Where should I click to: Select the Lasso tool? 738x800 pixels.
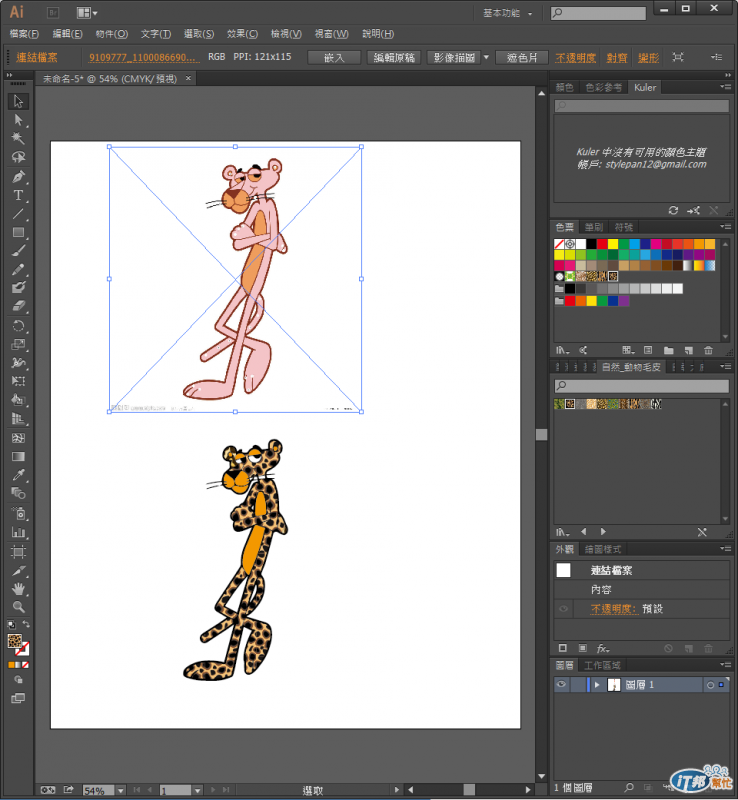tap(18, 157)
